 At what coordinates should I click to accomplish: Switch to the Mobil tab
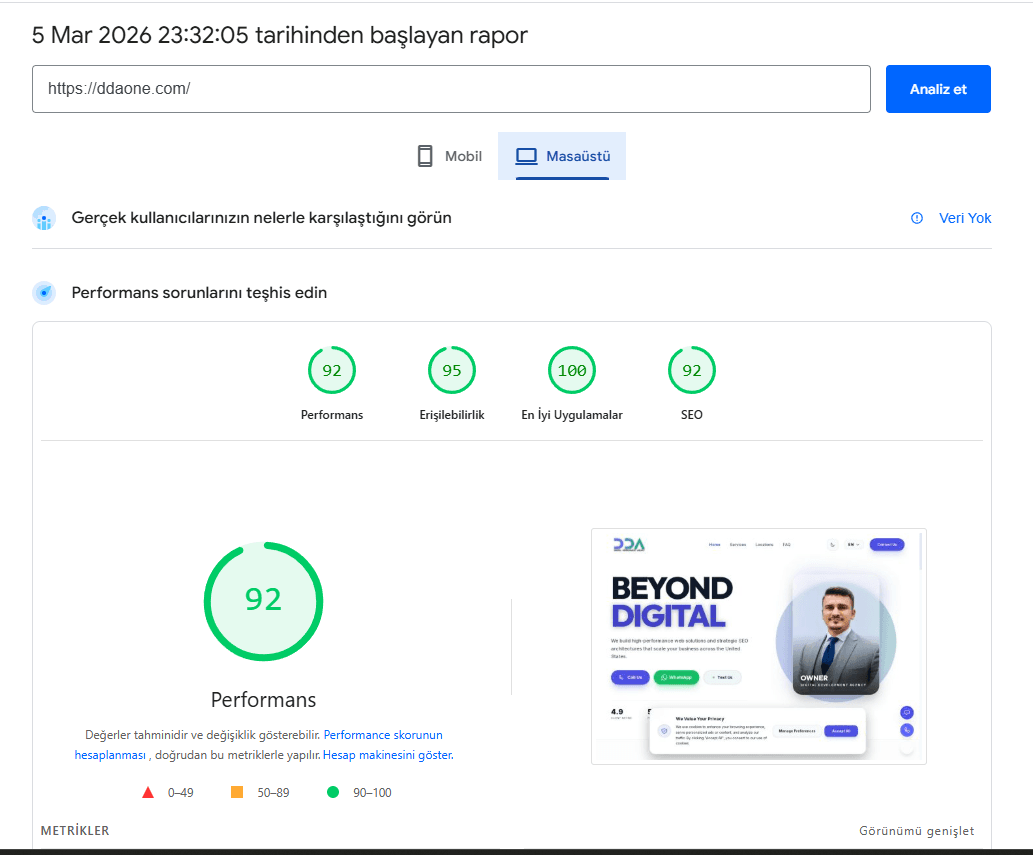pyautogui.click(x=449, y=156)
